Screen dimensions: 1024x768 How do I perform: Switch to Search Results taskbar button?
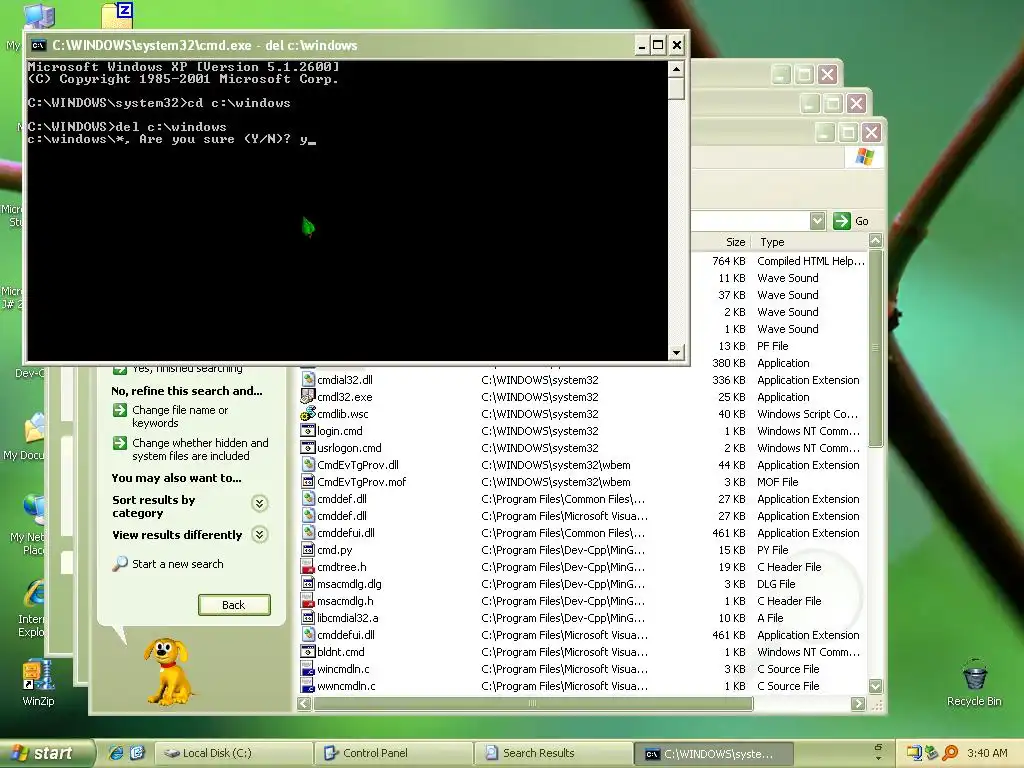554,753
